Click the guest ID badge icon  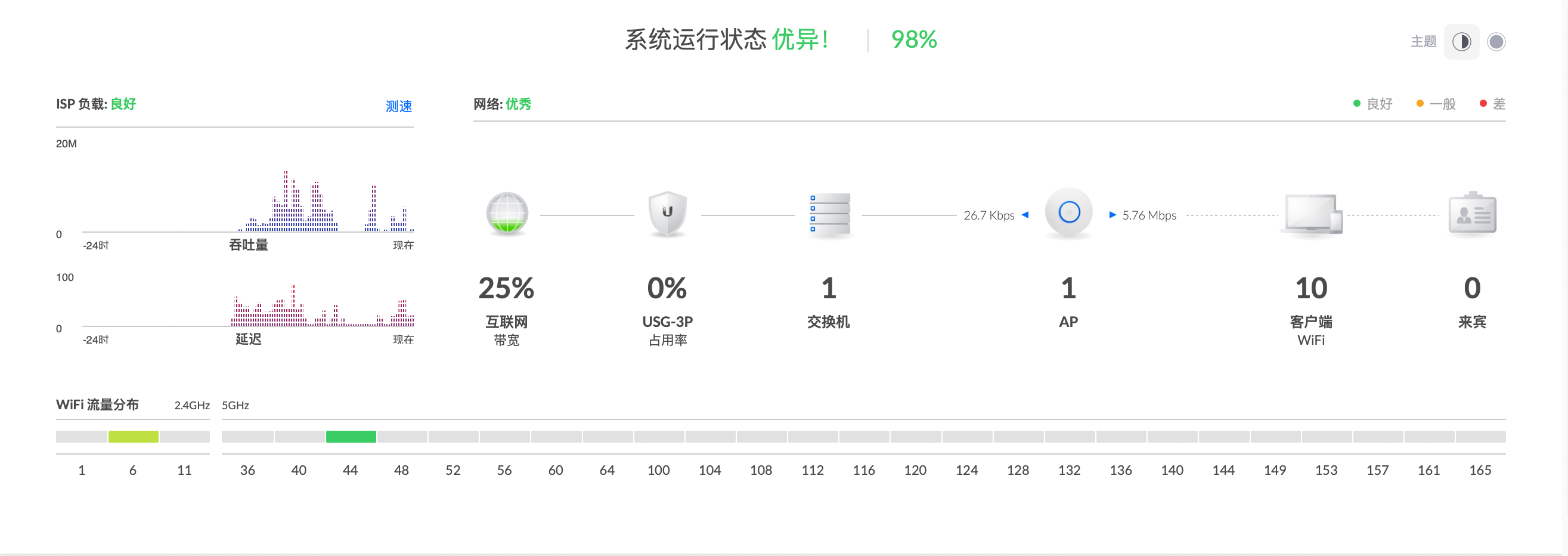click(1472, 214)
